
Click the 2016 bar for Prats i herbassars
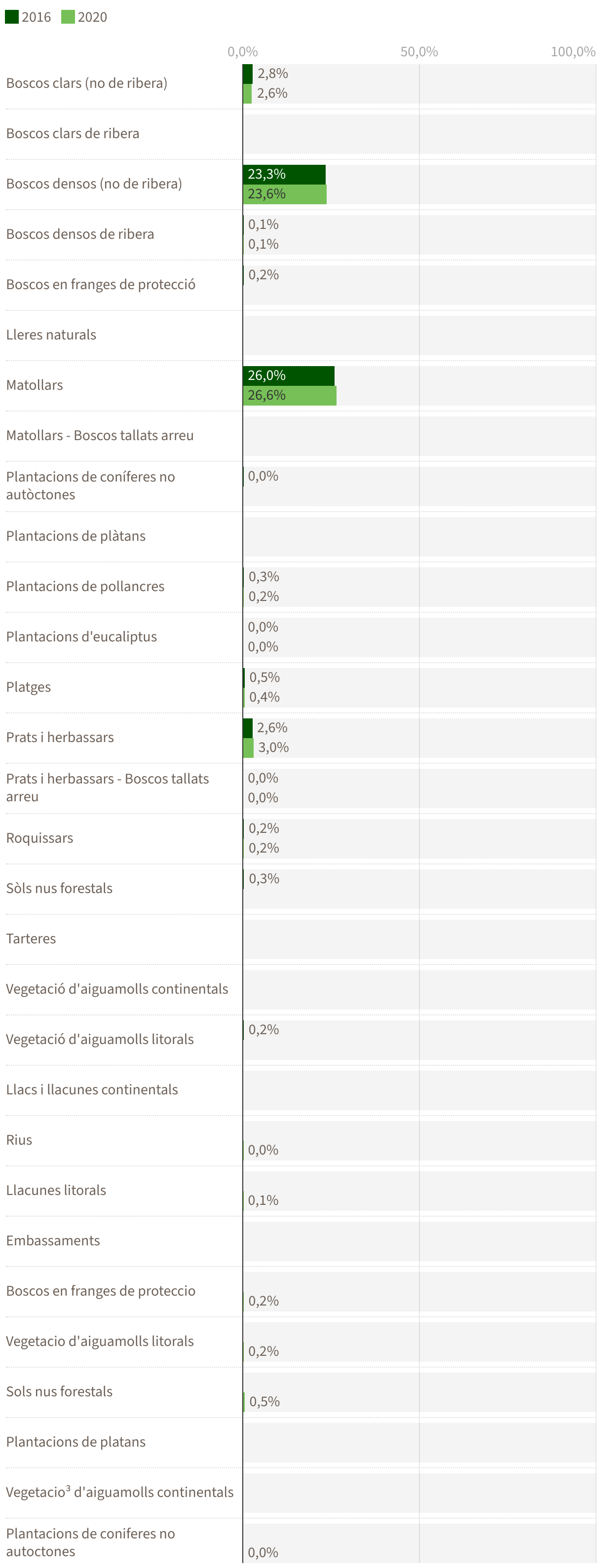[x=248, y=728]
